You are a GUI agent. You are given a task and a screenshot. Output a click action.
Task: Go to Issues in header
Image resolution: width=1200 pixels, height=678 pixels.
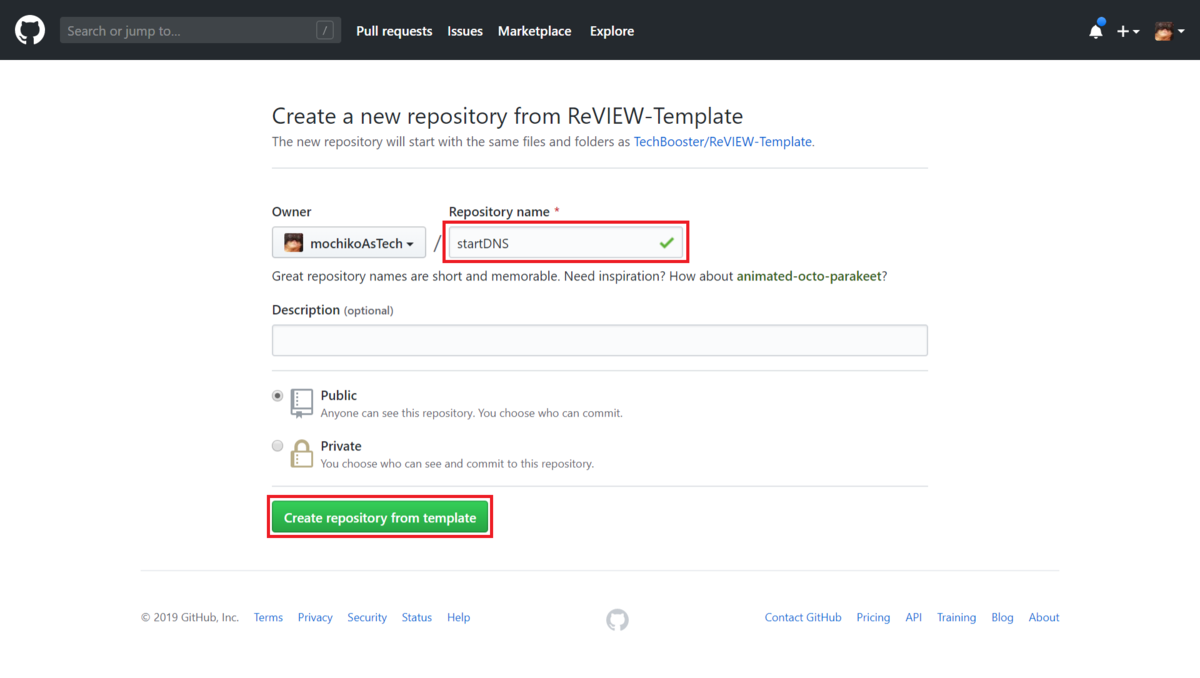click(x=465, y=31)
